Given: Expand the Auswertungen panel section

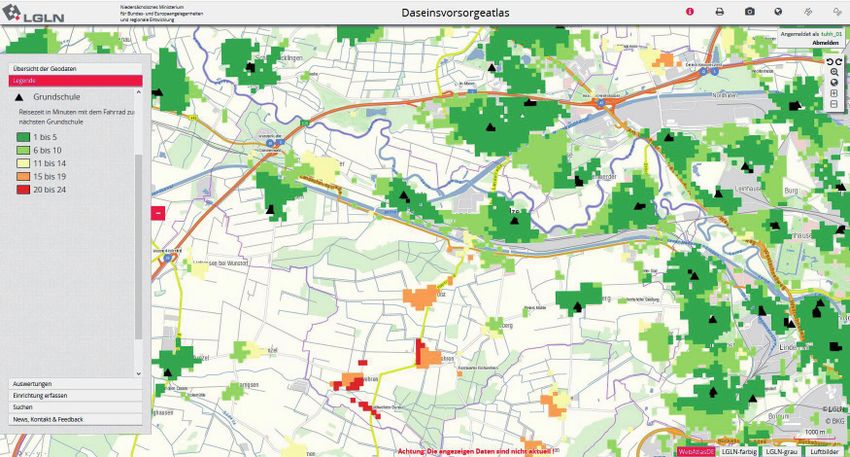Looking at the screenshot, I should coord(76,384).
